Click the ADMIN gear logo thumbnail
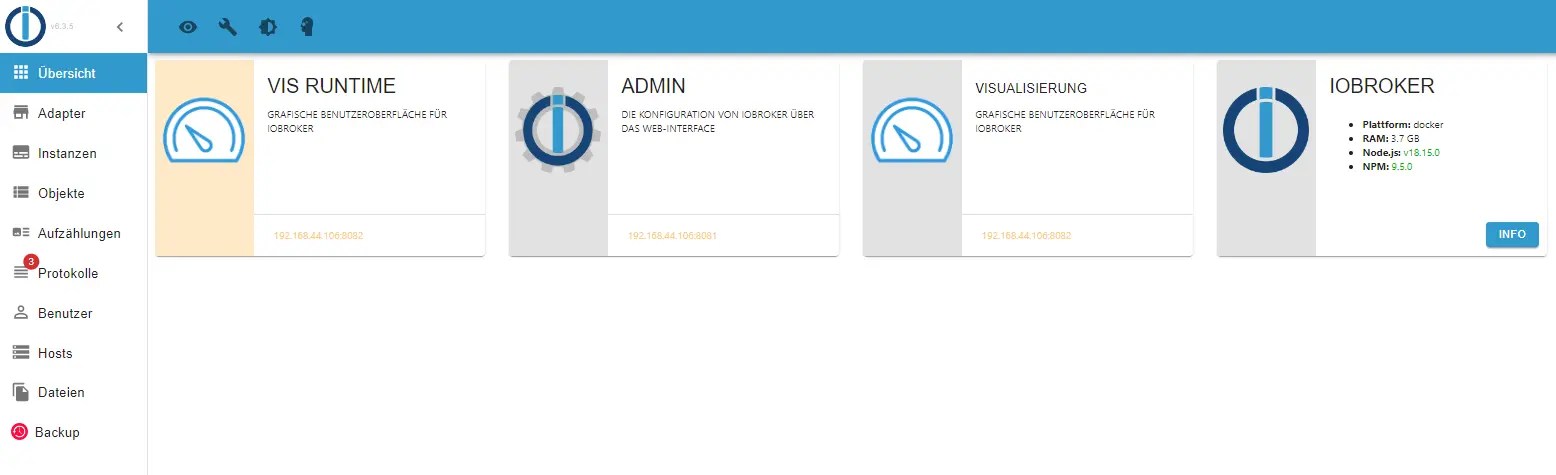Image resolution: width=1556 pixels, height=475 pixels. coord(558,130)
